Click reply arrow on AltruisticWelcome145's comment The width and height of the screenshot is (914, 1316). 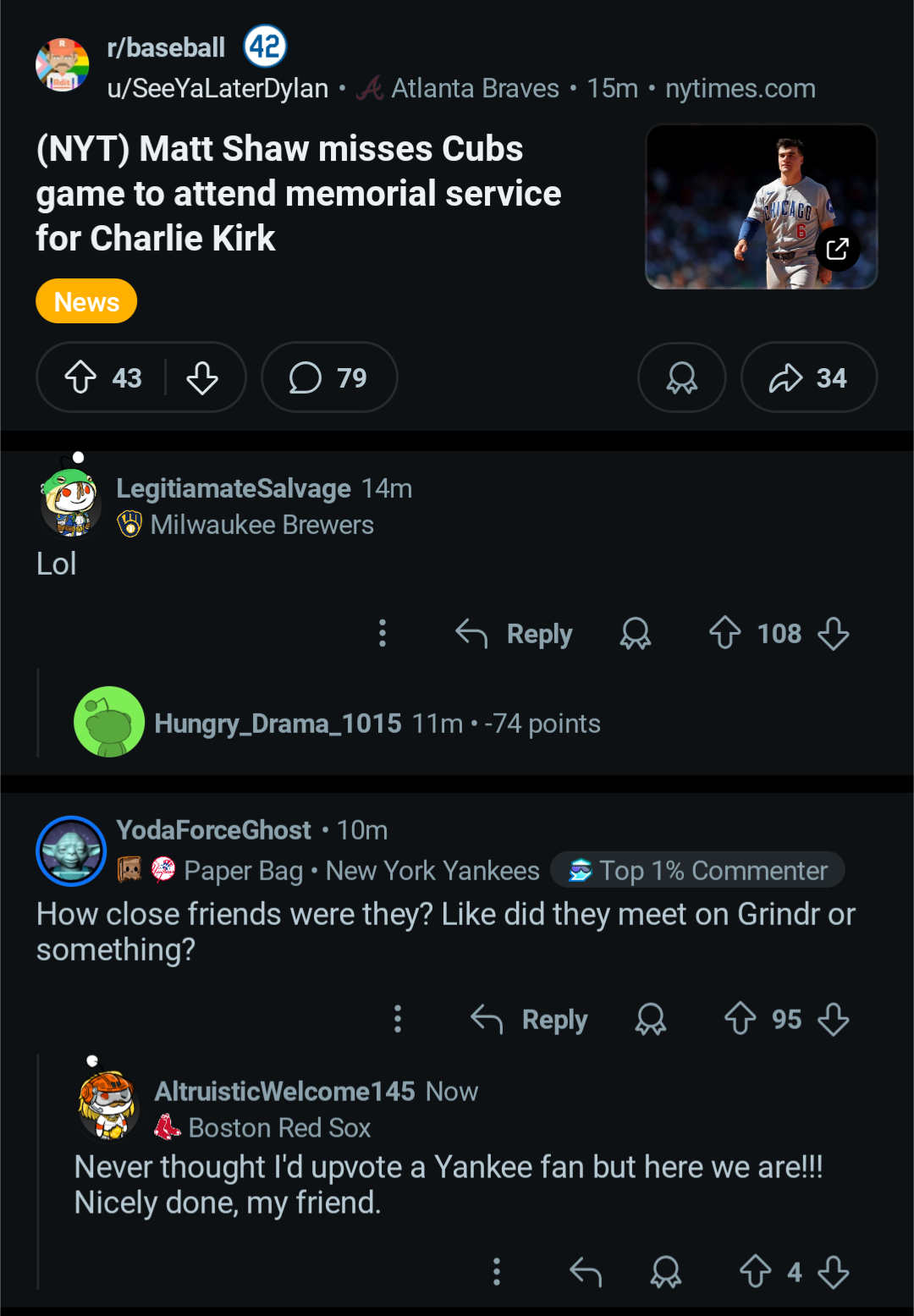pyautogui.click(x=586, y=1271)
